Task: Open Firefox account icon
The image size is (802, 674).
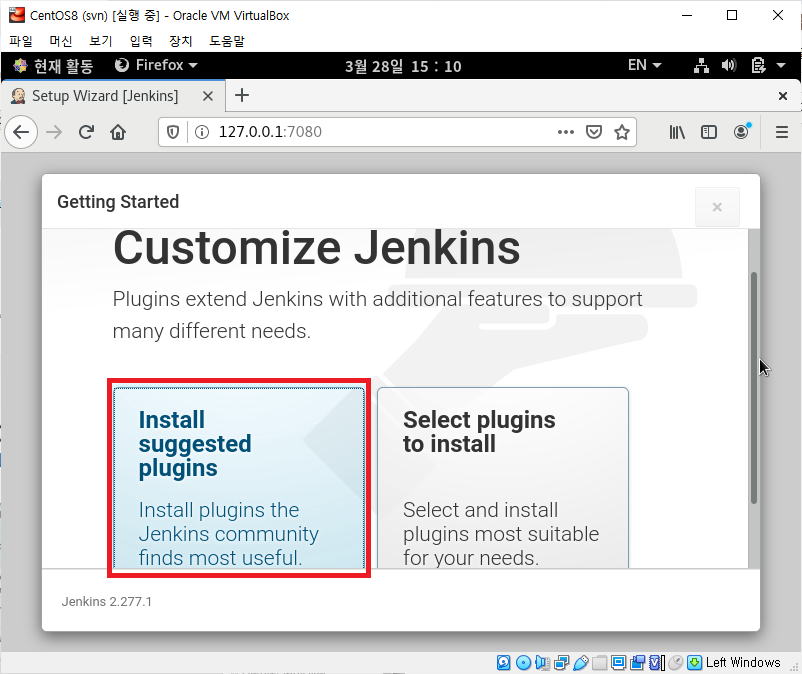Action: (x=742, y=132)
